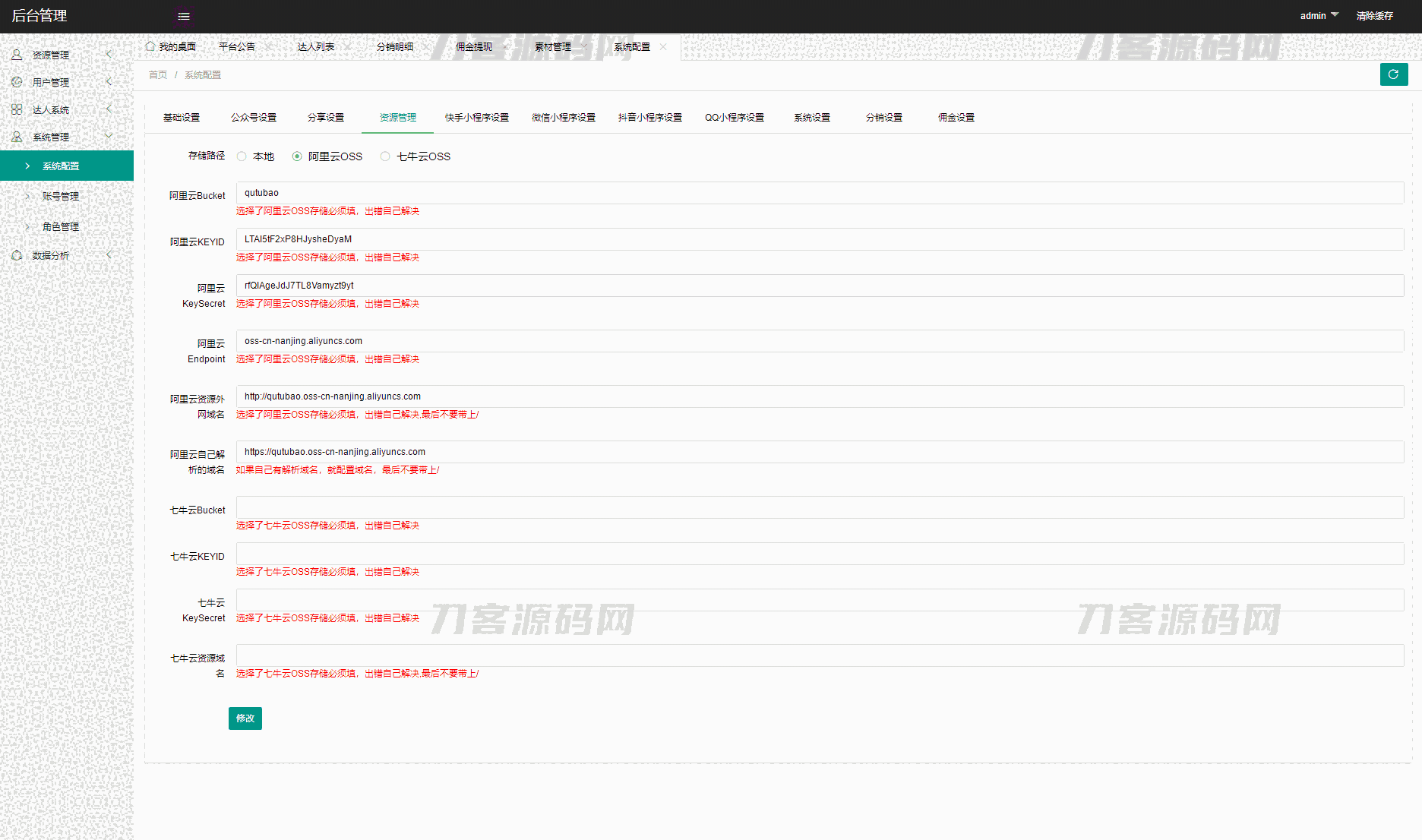This screenshot has height=840, width=1422.
Task: Open 角色管理 in the sidebar
Action: [67, 226]
